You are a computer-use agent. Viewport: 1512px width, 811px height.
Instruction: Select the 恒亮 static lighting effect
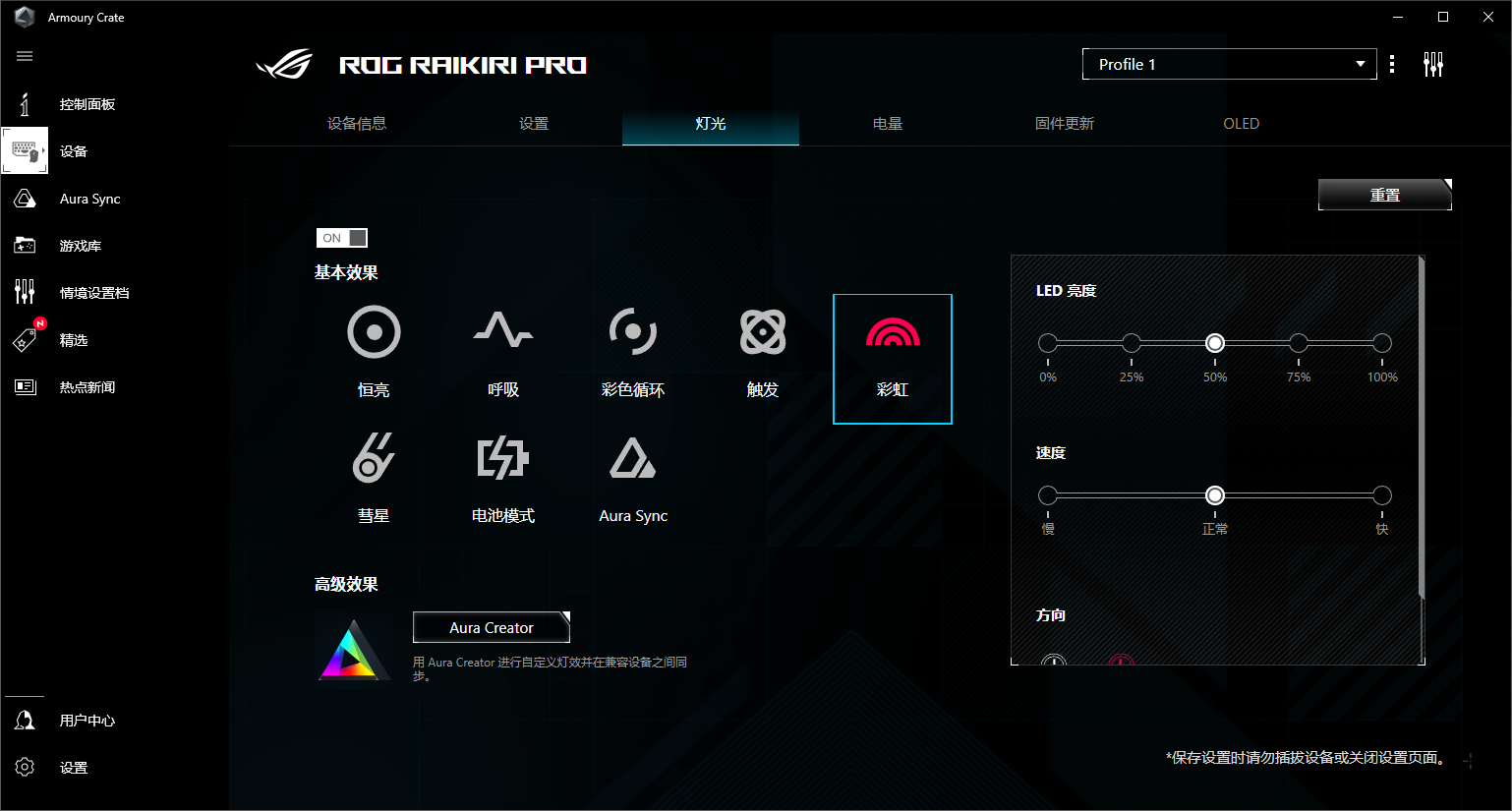[x=374, y=332]
